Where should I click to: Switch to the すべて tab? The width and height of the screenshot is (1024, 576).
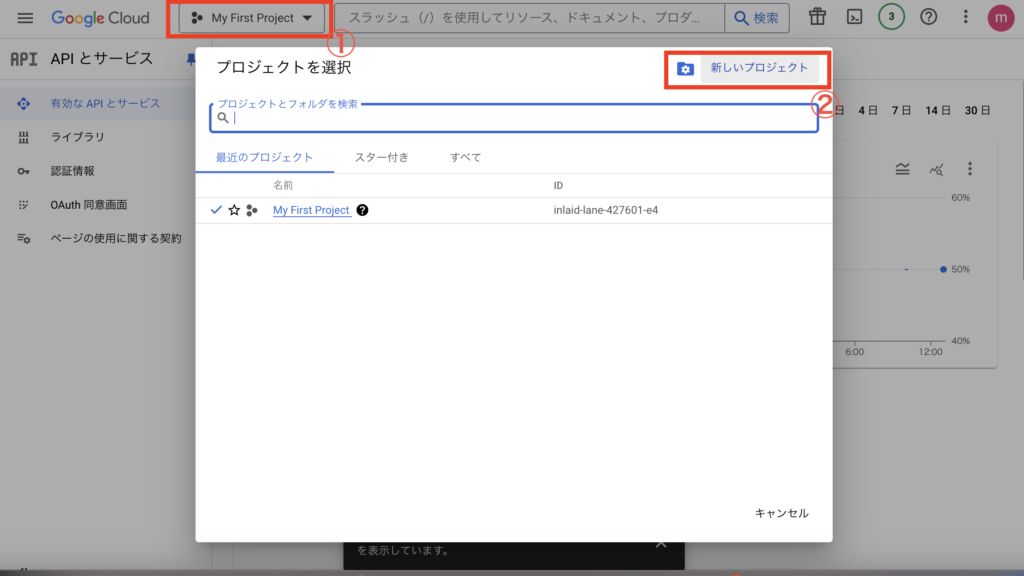[465, 157]
